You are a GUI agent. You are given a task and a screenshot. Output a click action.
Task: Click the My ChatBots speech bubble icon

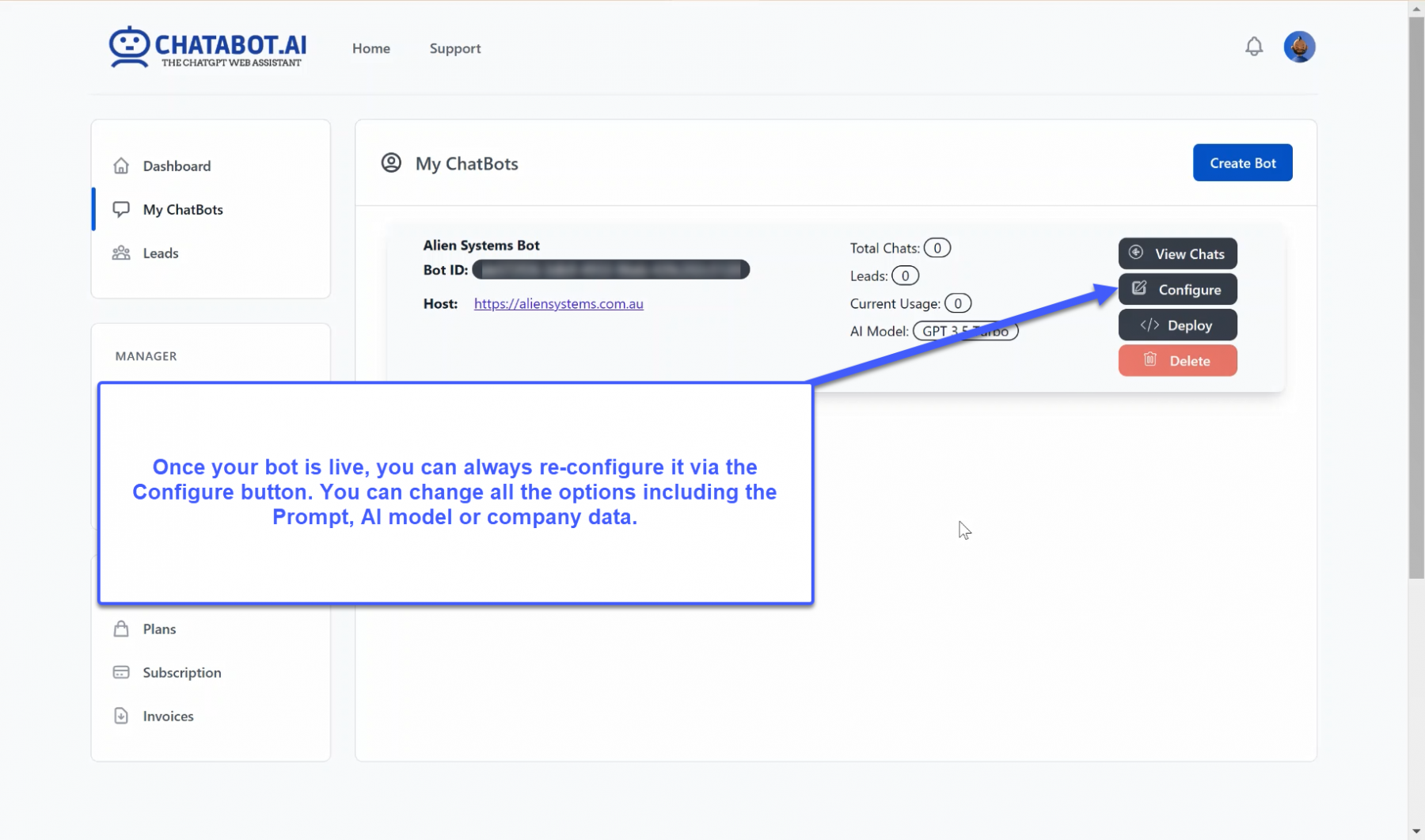click(121, 209)
